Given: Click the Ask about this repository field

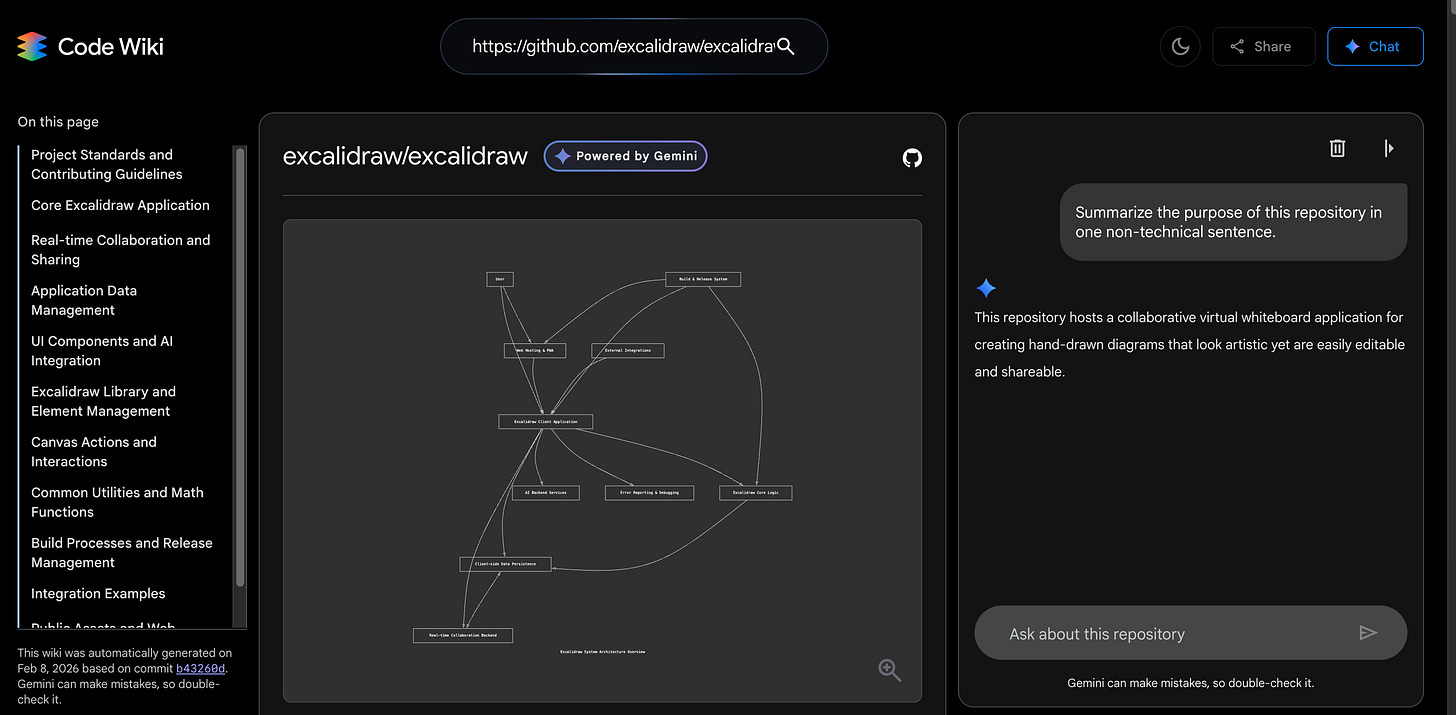Looking at the screenshot, I should (x=1150, y=632).
